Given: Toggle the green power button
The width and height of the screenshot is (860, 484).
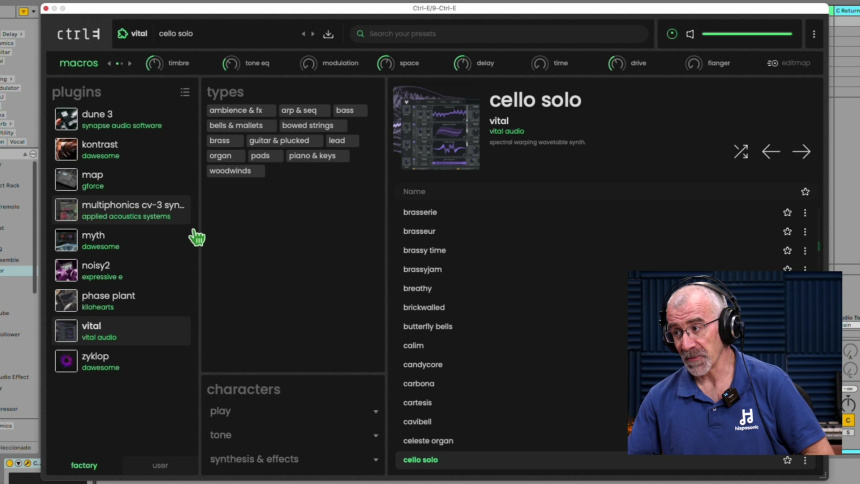Looking at the screenshot, I should pyautogui.click(x=672, y=34).
